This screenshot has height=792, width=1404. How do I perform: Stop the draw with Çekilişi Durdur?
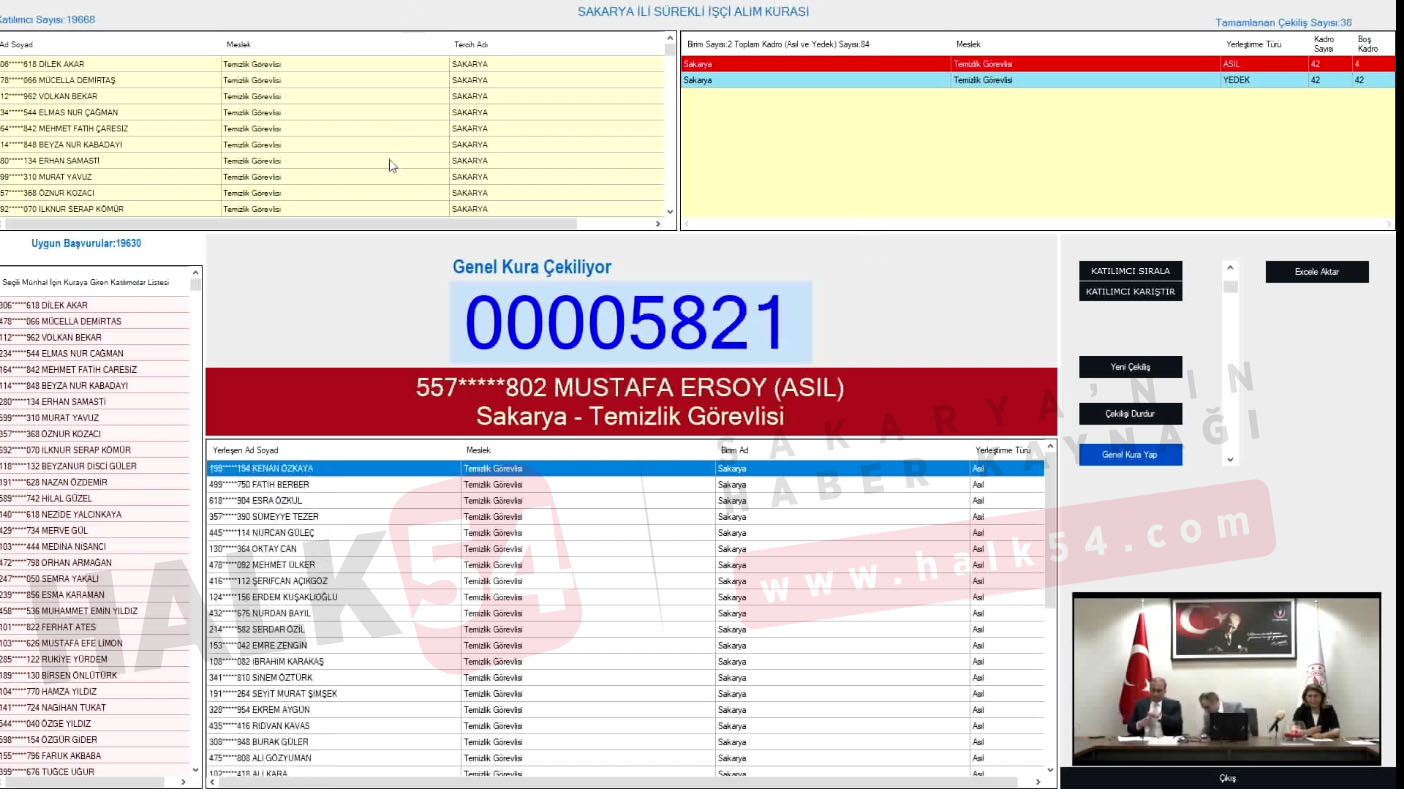pos(1130,414)
